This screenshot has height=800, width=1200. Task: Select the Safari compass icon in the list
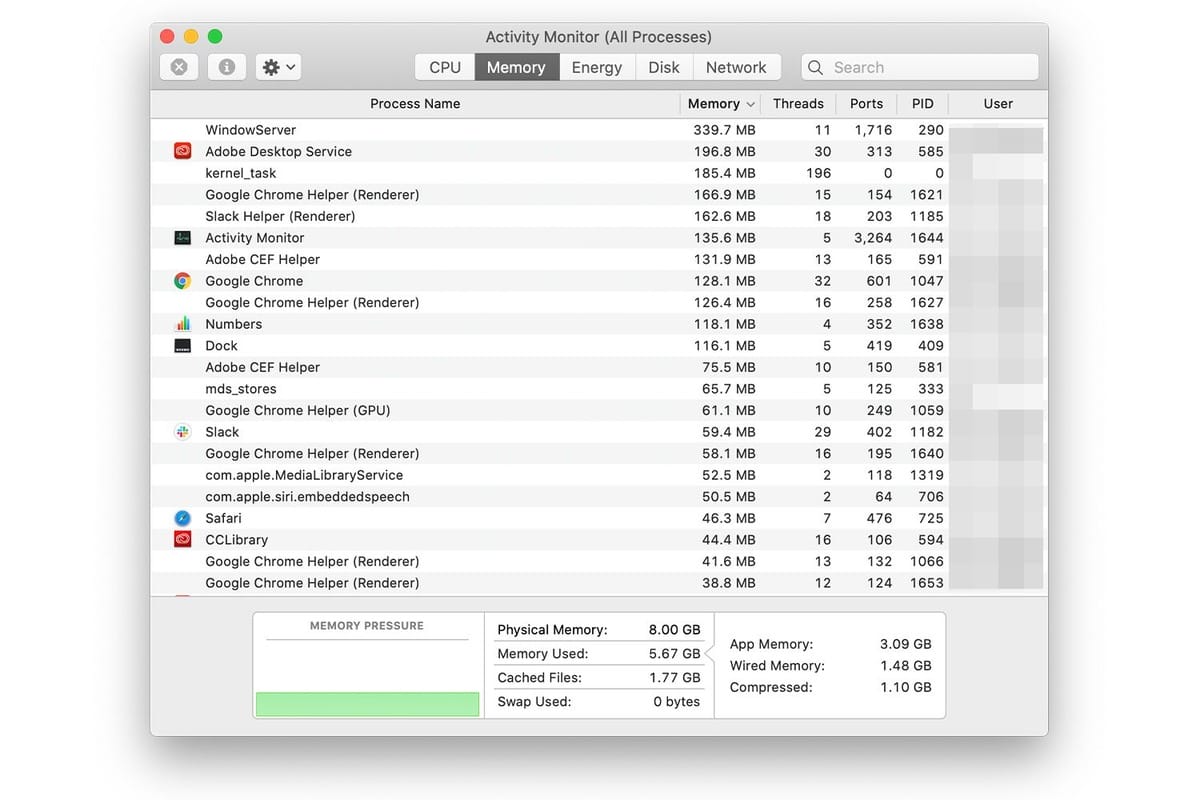click(181, 518)
